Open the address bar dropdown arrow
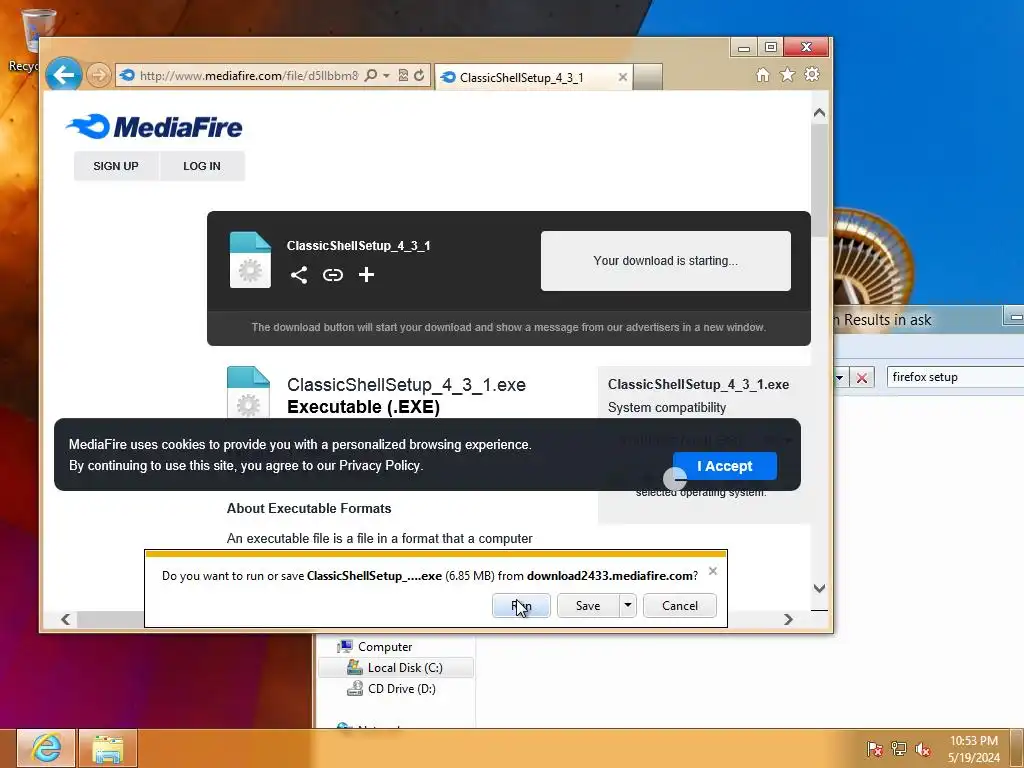Screen dimensions: 1024x768 [387, 76]
